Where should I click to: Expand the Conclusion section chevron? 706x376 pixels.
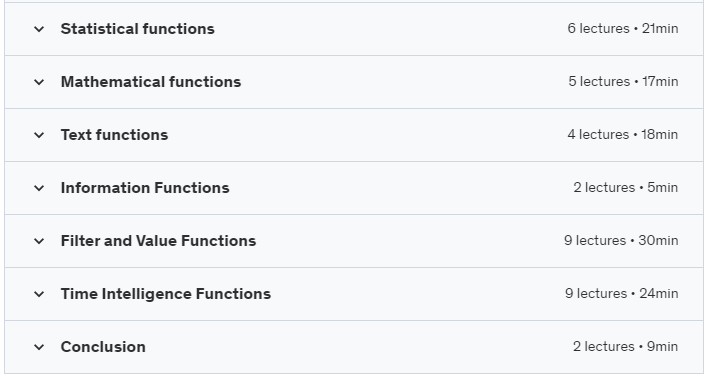(x=39, y=347)
